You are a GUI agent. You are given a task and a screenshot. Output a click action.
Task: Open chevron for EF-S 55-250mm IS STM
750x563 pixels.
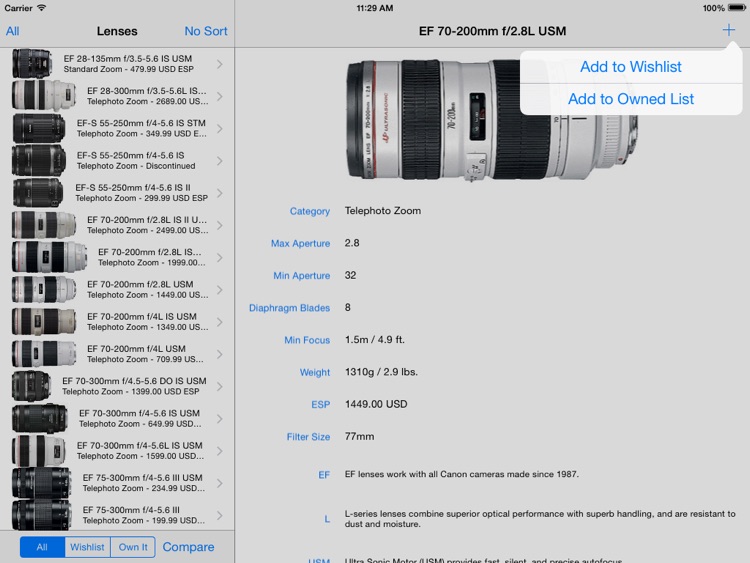(220, 129)
